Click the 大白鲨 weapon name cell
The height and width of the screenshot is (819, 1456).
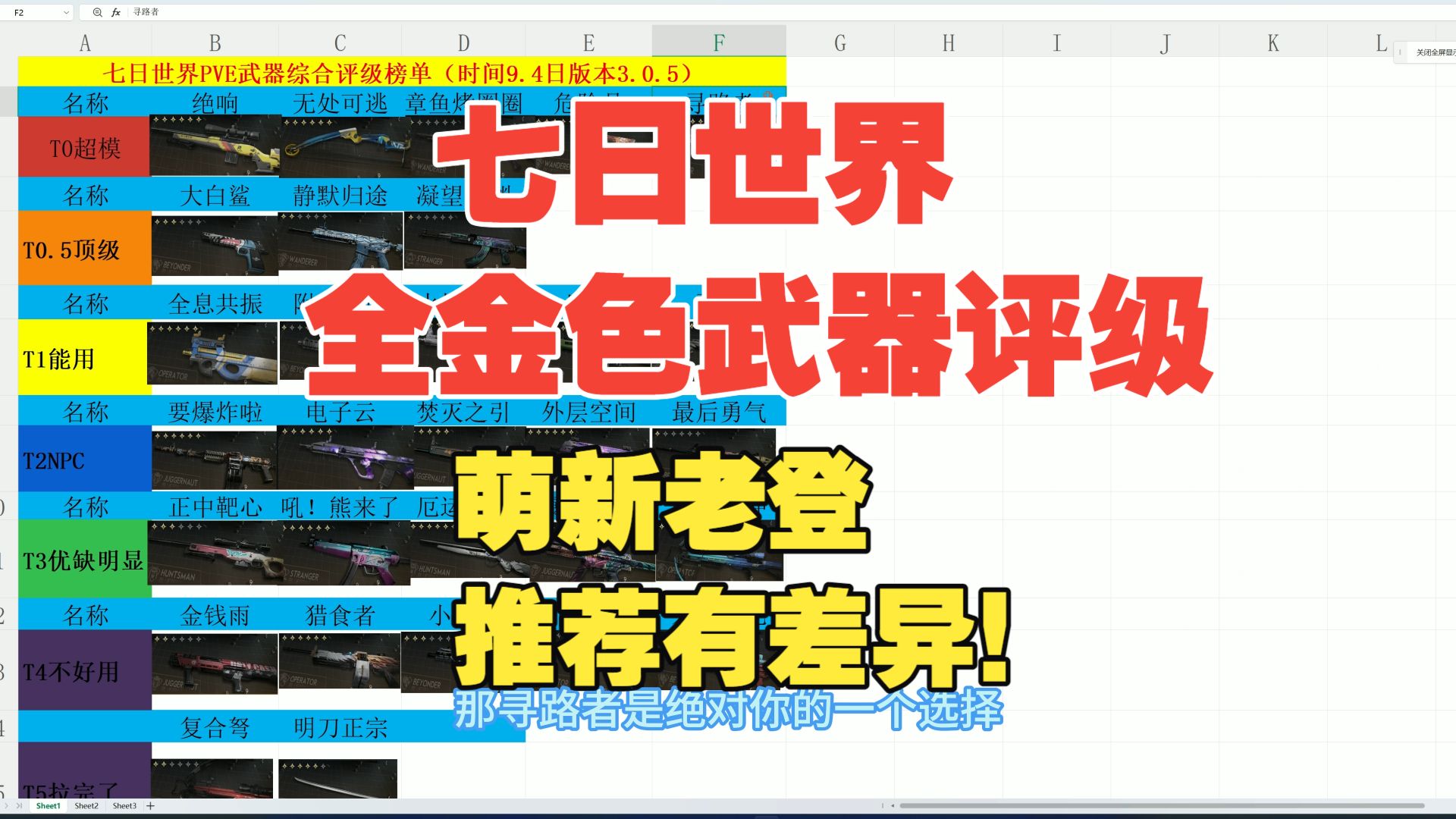pos(215,196)
